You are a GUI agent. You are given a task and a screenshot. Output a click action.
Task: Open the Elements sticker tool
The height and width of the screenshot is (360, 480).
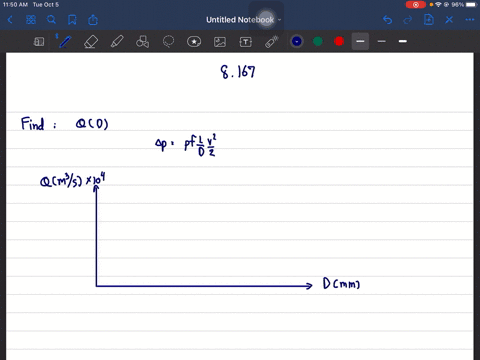194,42
